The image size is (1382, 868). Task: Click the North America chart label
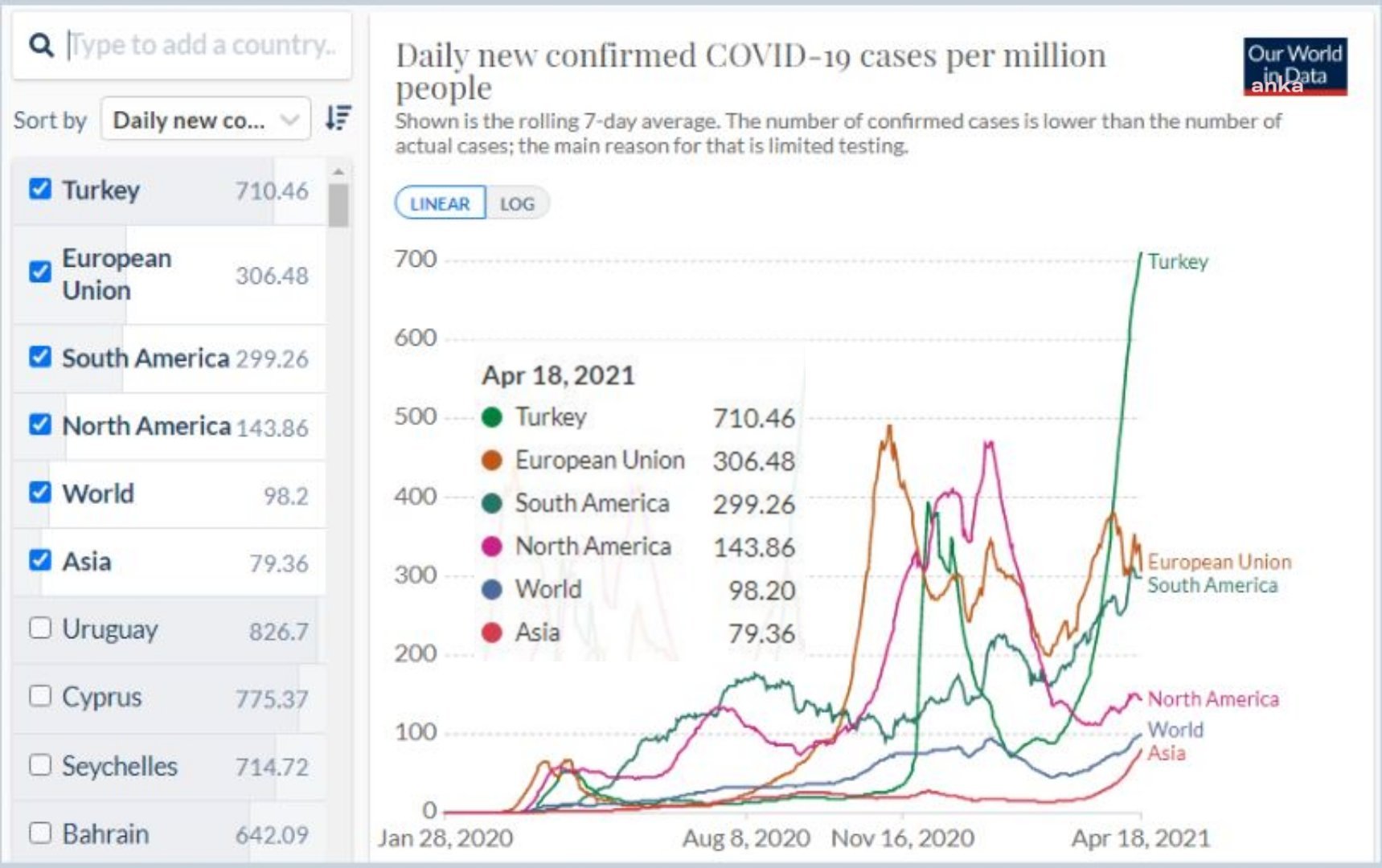click(1213, 699)
